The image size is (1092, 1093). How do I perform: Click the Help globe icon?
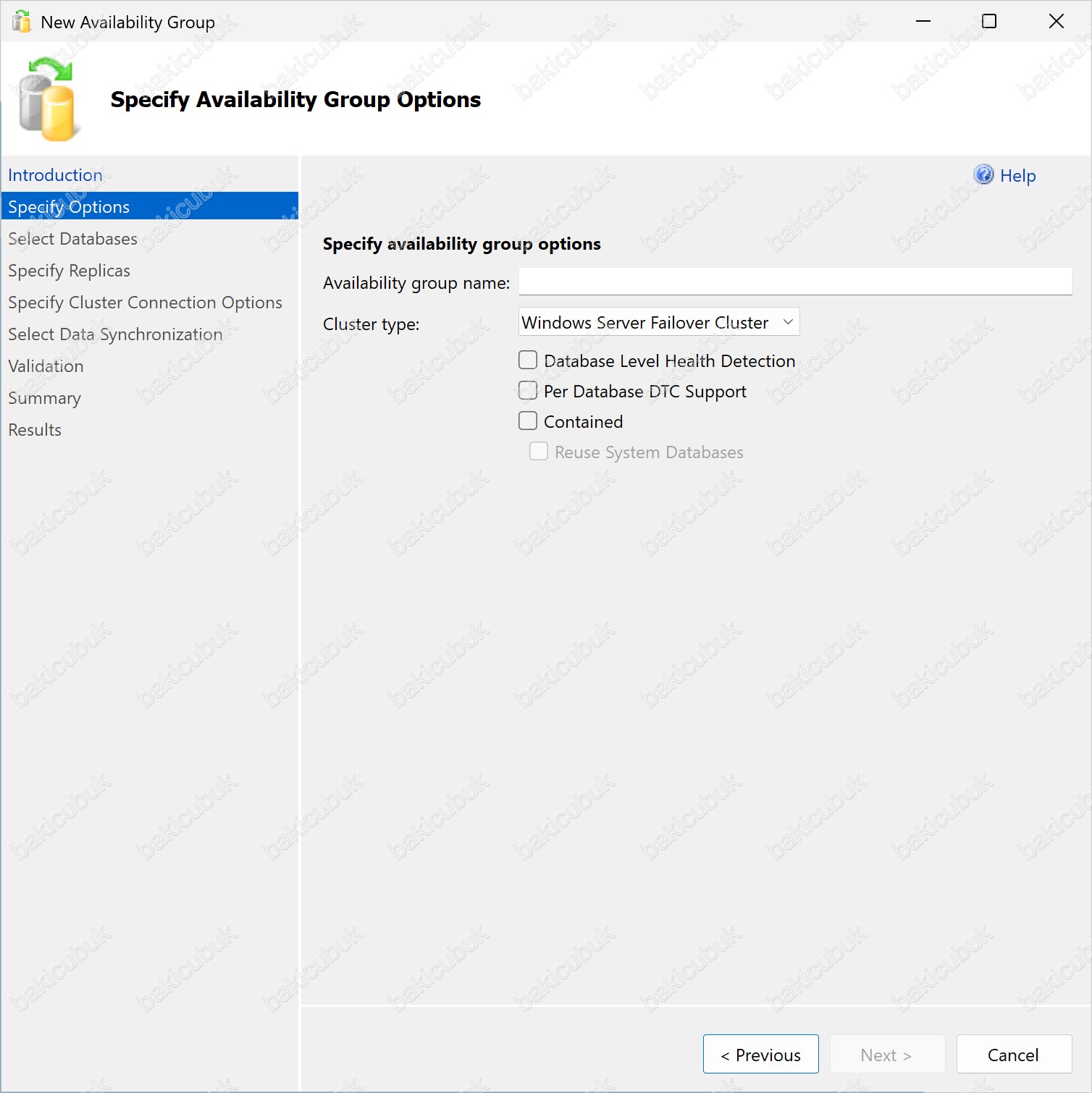983,174
